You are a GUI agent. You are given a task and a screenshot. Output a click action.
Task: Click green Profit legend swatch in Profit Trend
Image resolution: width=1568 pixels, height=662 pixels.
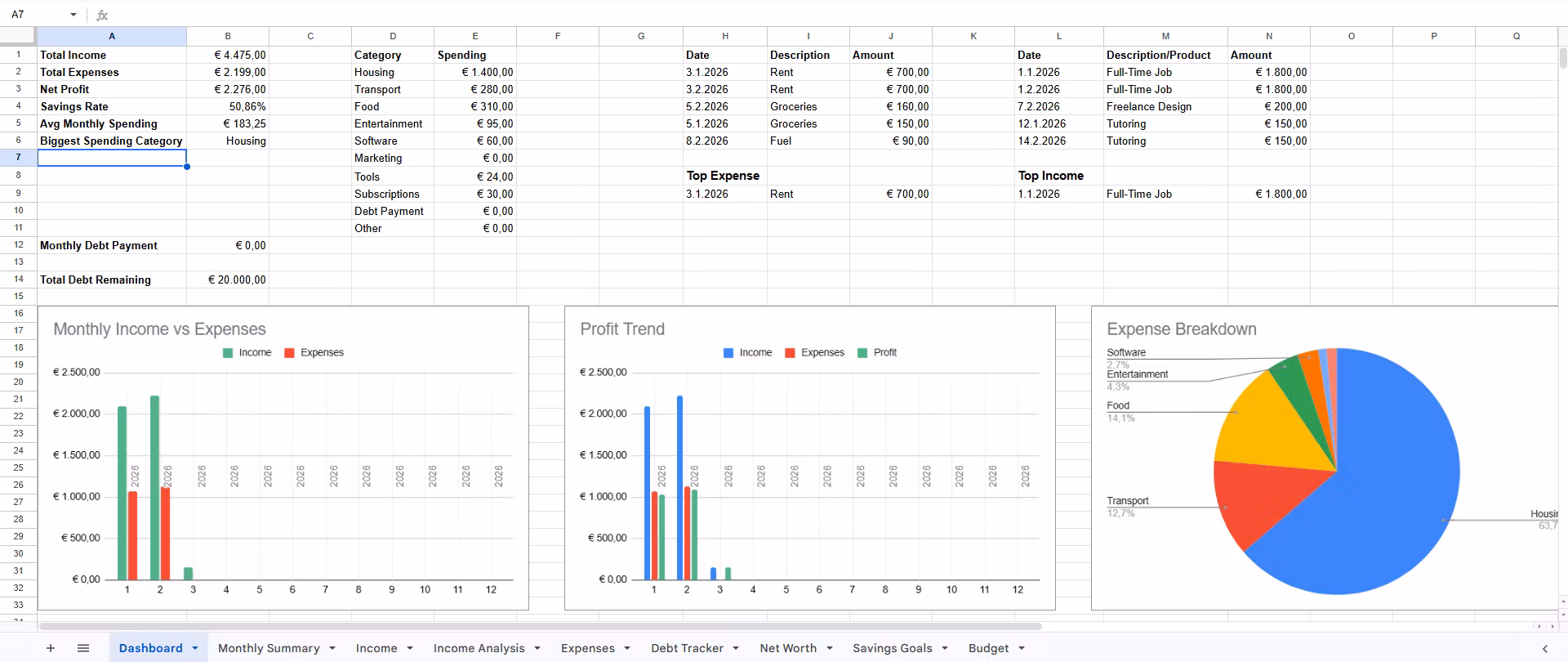(x=862, y=353)
